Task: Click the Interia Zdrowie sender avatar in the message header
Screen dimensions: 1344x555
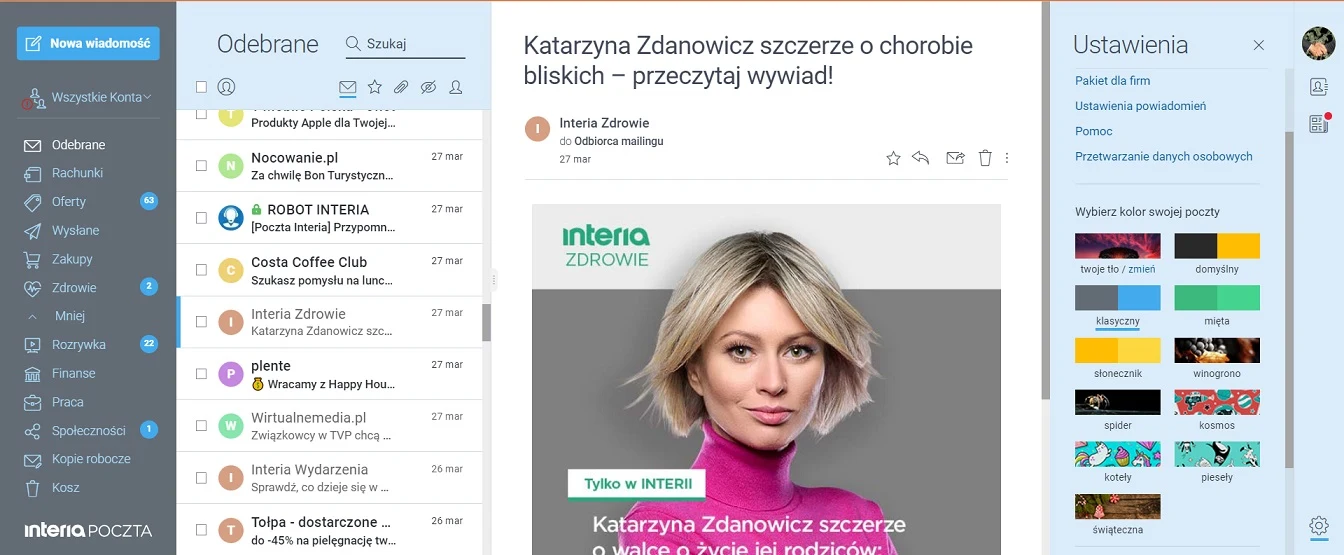Action: coord(538,128)
